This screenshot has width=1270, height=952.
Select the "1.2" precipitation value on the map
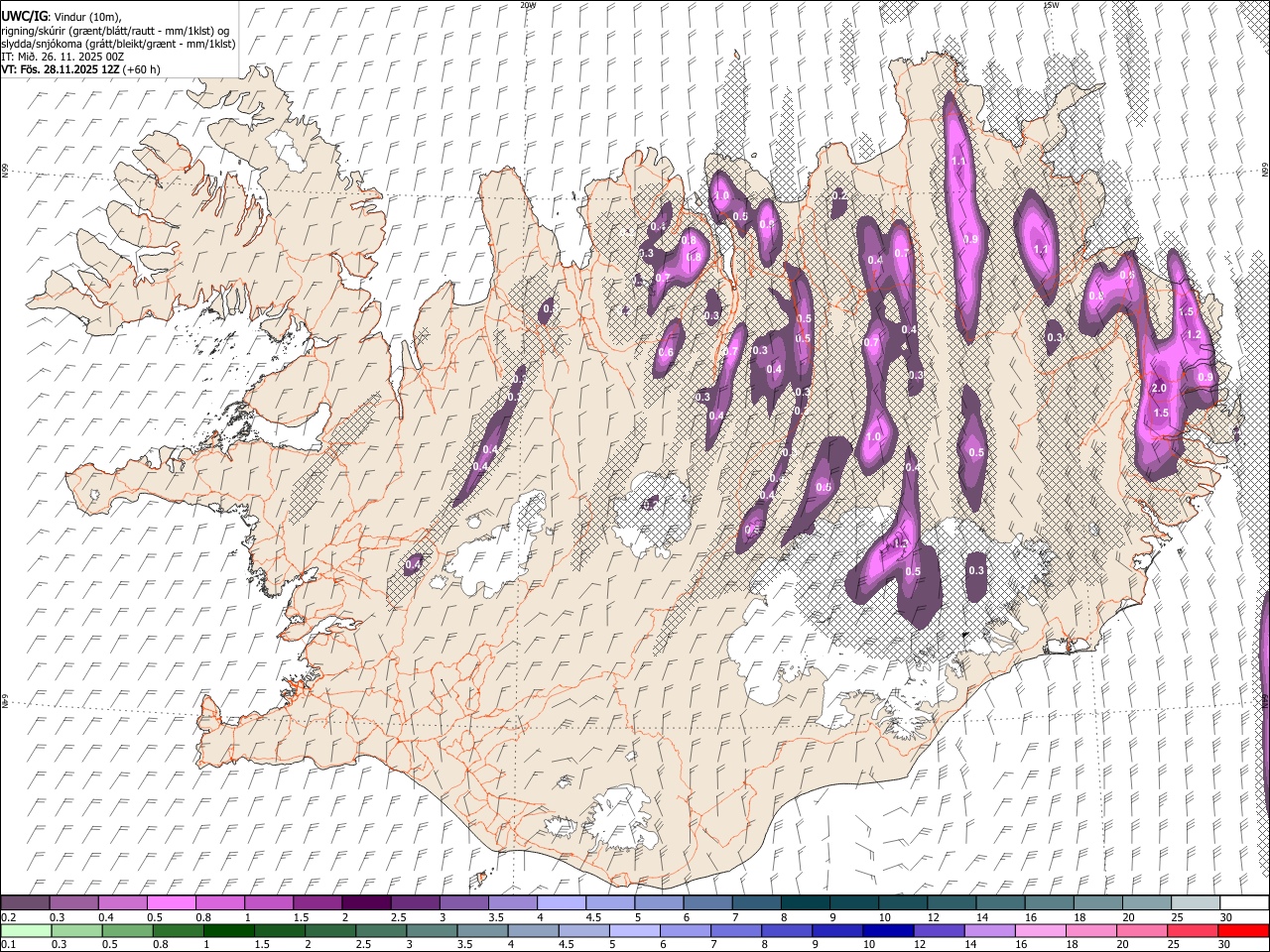(1194, 335)
